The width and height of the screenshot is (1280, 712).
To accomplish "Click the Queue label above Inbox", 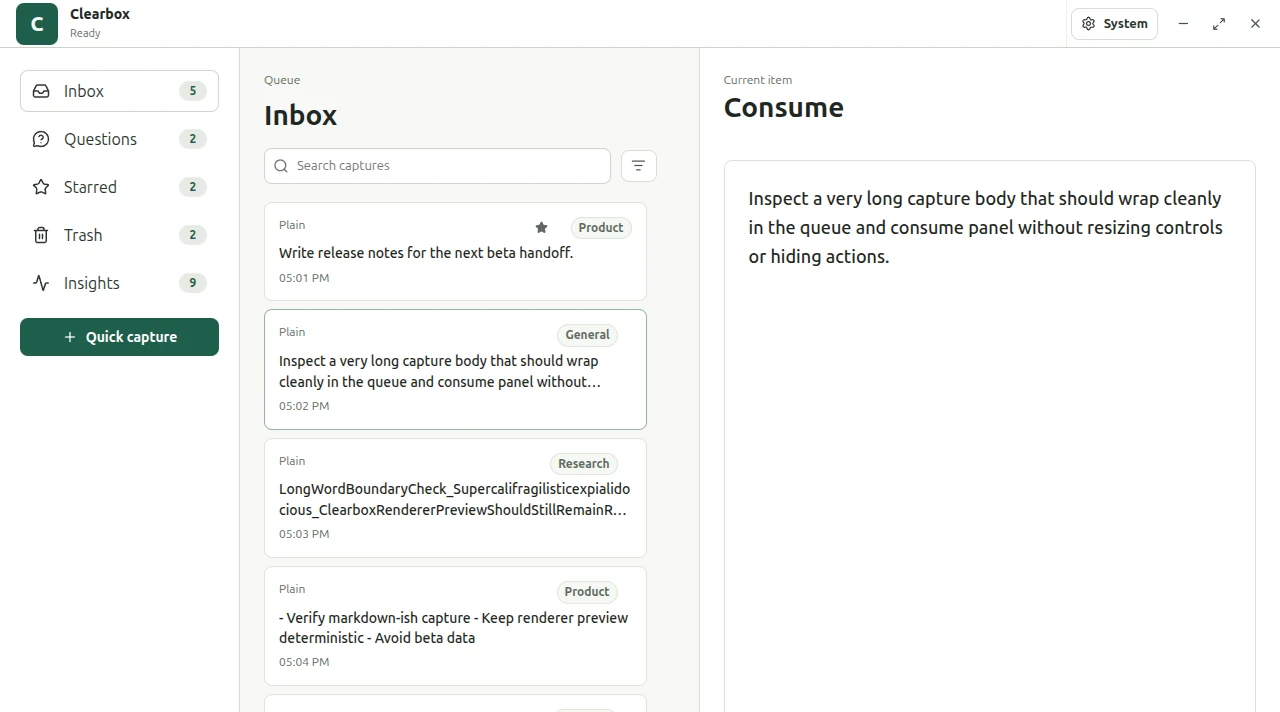I will [282, 80].
